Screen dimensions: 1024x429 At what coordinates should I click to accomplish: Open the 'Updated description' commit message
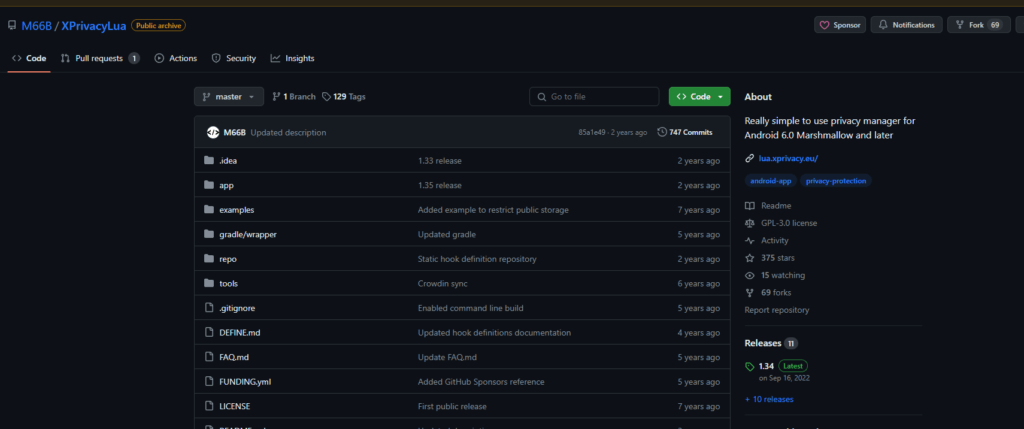[x=288, y=133]
